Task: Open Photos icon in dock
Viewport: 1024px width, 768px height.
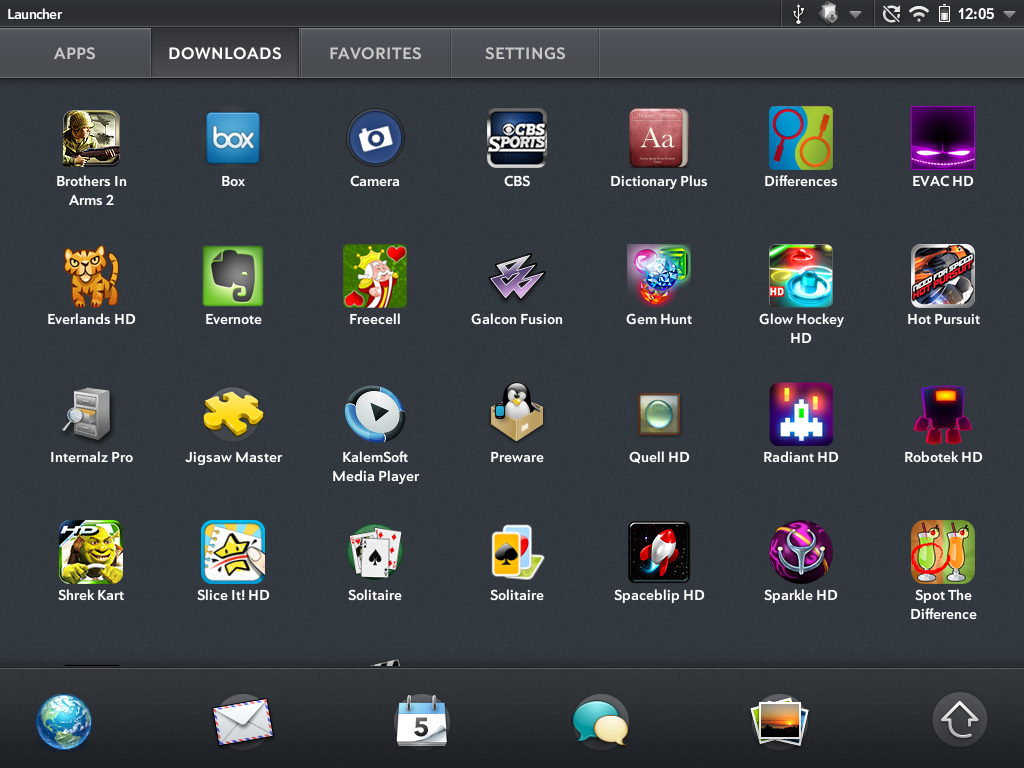Action: (x=779, y=721)
